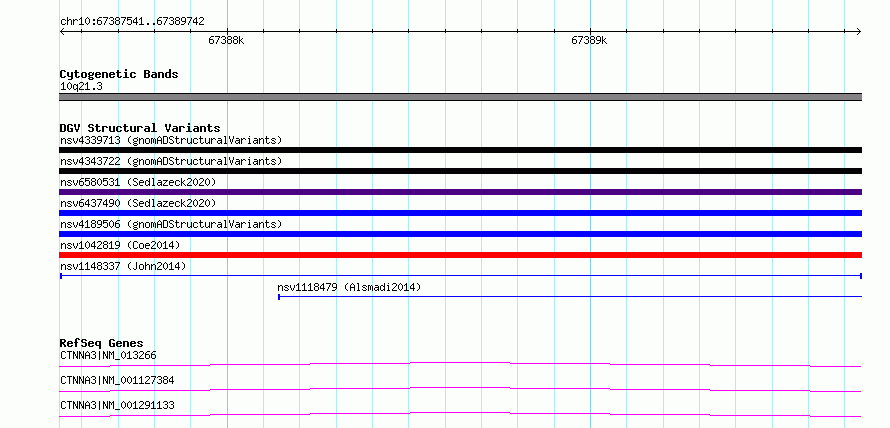This screenshot has width=890, height=428.
Task: Click the blue bar for nsv4189506
Action: [x=460, y=234]
